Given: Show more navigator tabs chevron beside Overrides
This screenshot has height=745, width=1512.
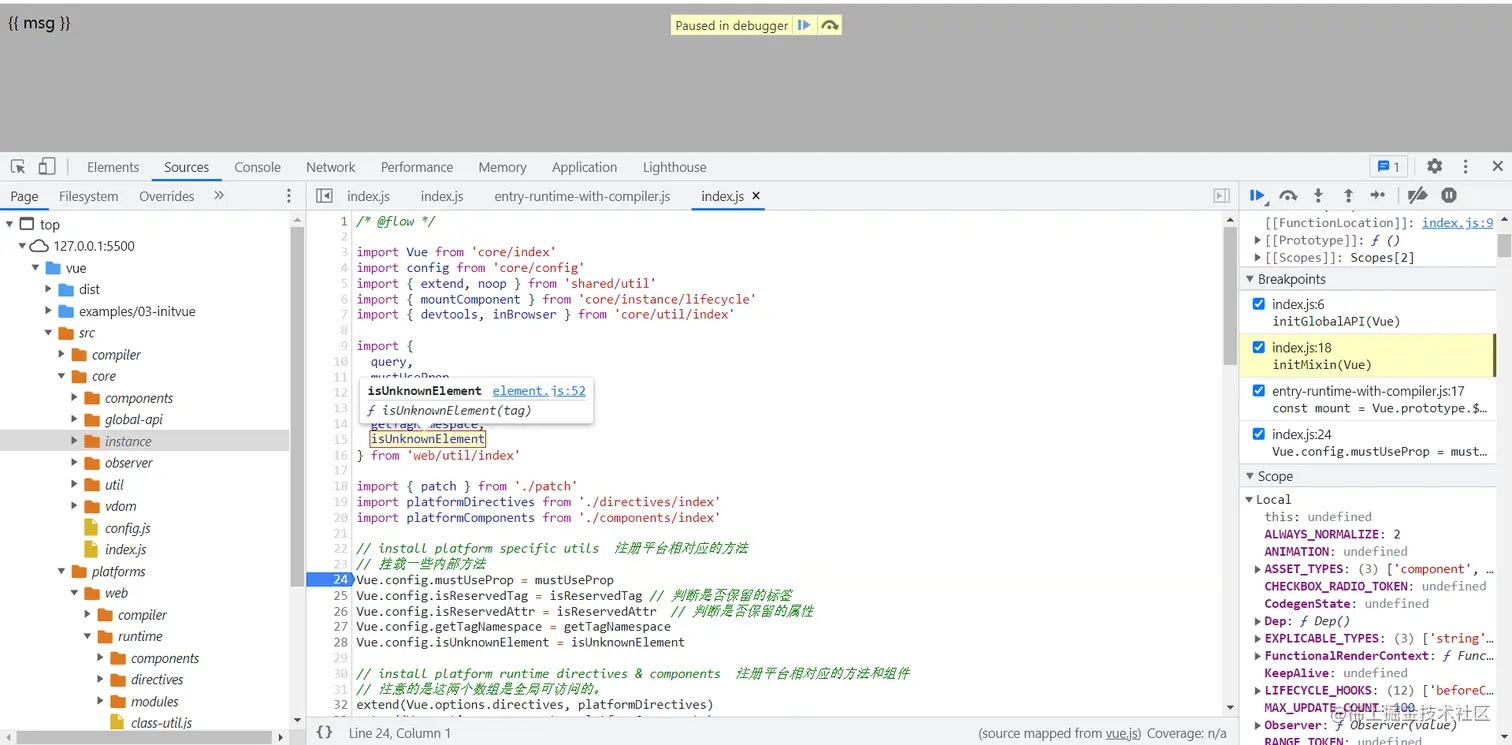Looking at the screenshot, I should [x=219, y=196].
